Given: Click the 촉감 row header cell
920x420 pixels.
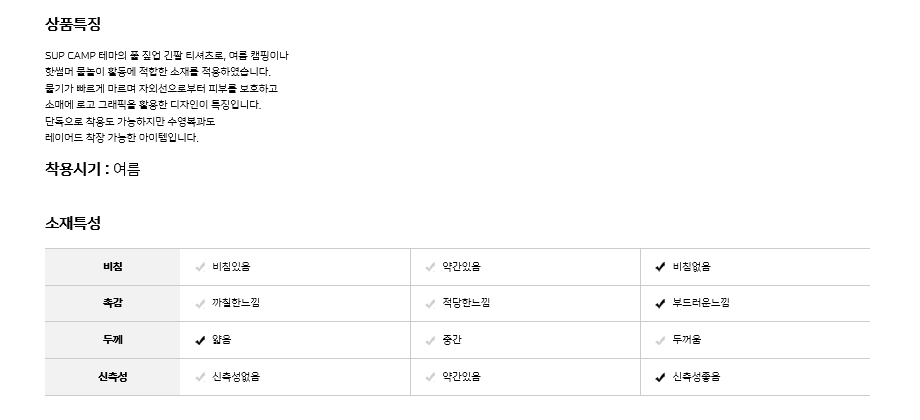Looking at the screenshot, I should click(x=112, y=303).
